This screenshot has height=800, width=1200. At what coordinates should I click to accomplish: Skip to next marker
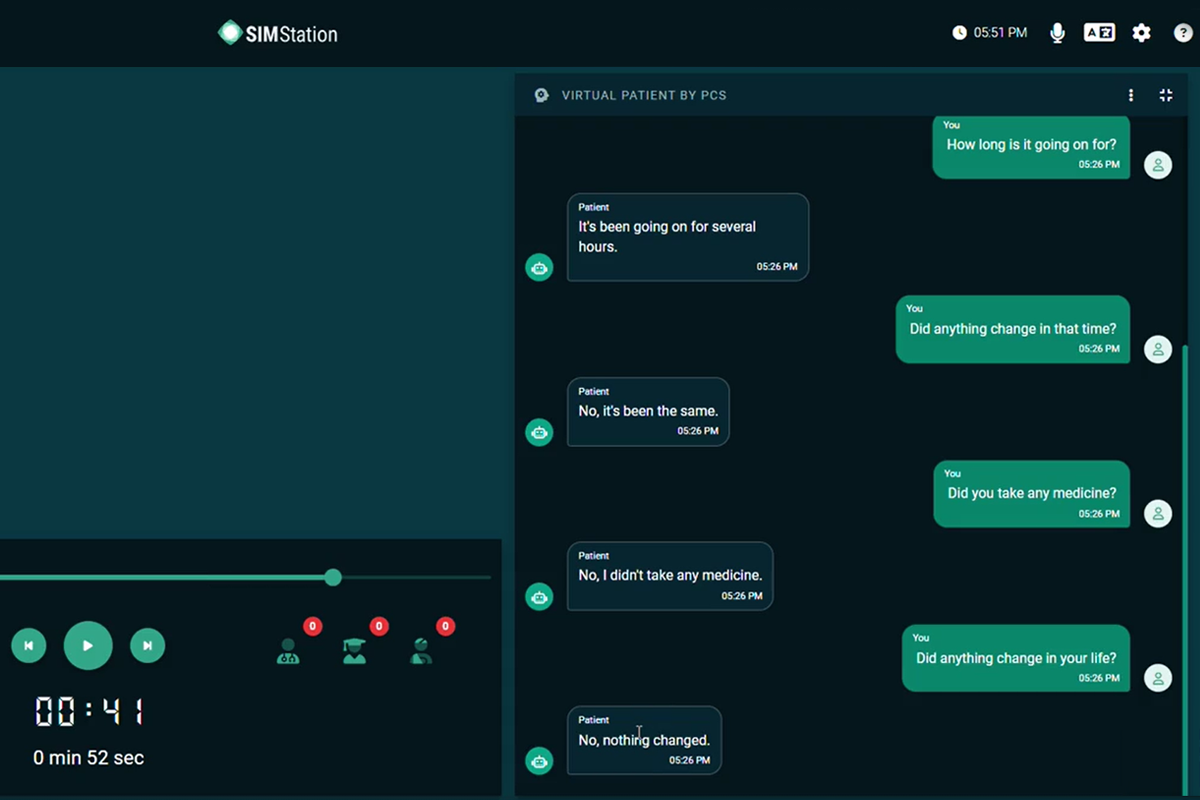coord(147,646)
